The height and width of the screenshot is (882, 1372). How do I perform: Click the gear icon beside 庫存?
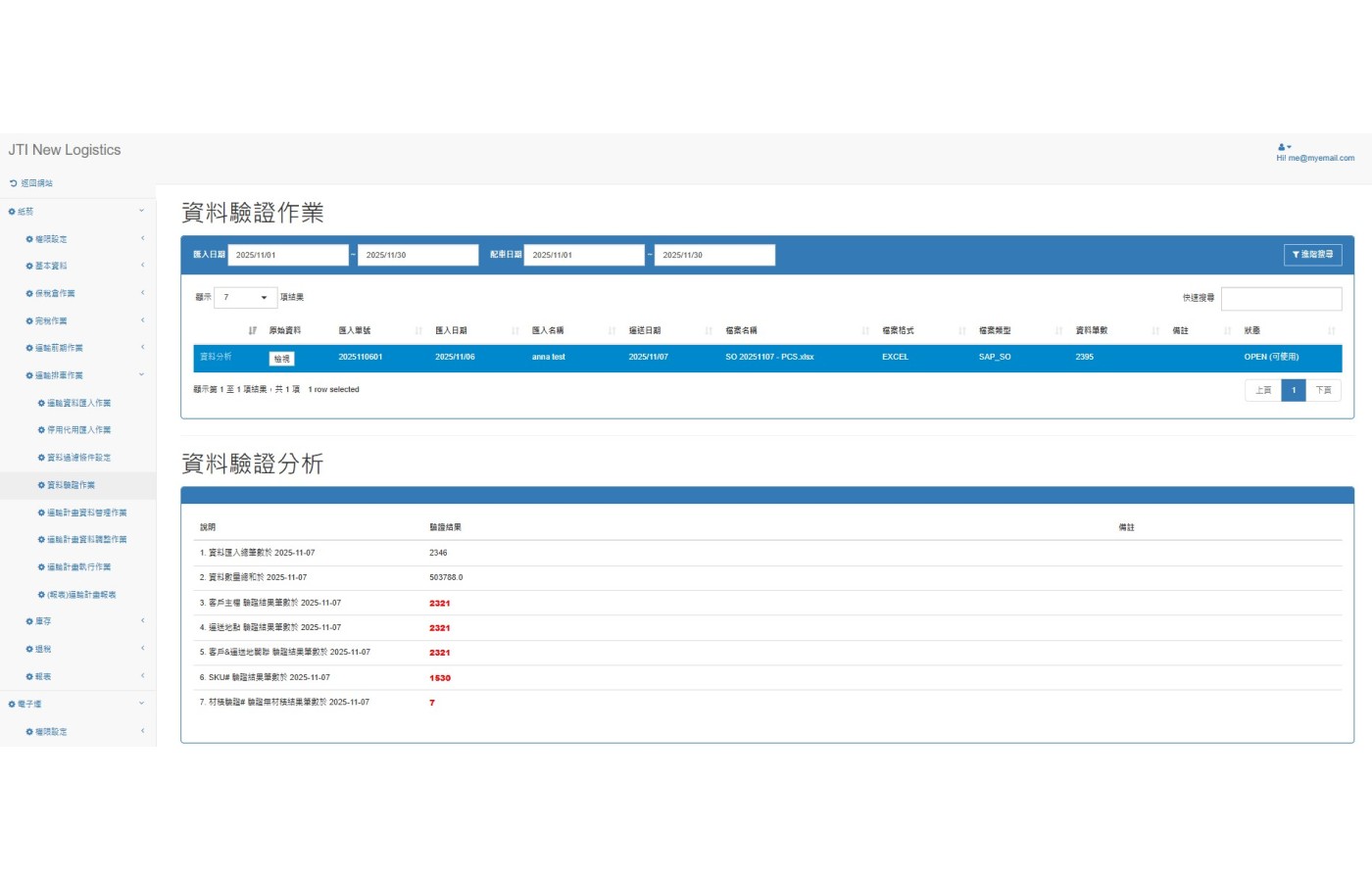29,621
